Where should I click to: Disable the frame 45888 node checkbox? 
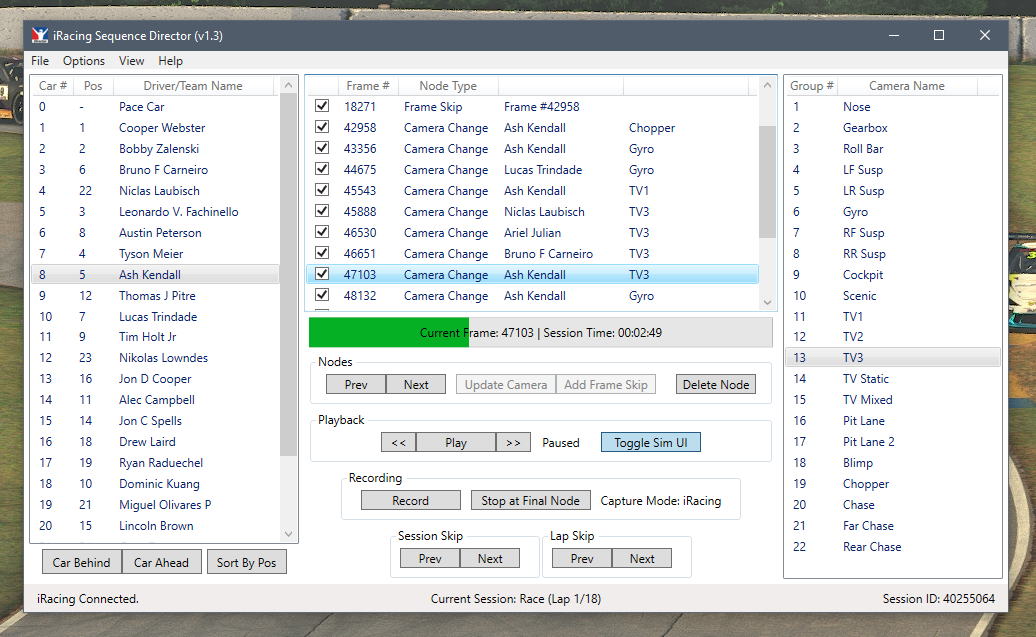(x=322, y=211)
